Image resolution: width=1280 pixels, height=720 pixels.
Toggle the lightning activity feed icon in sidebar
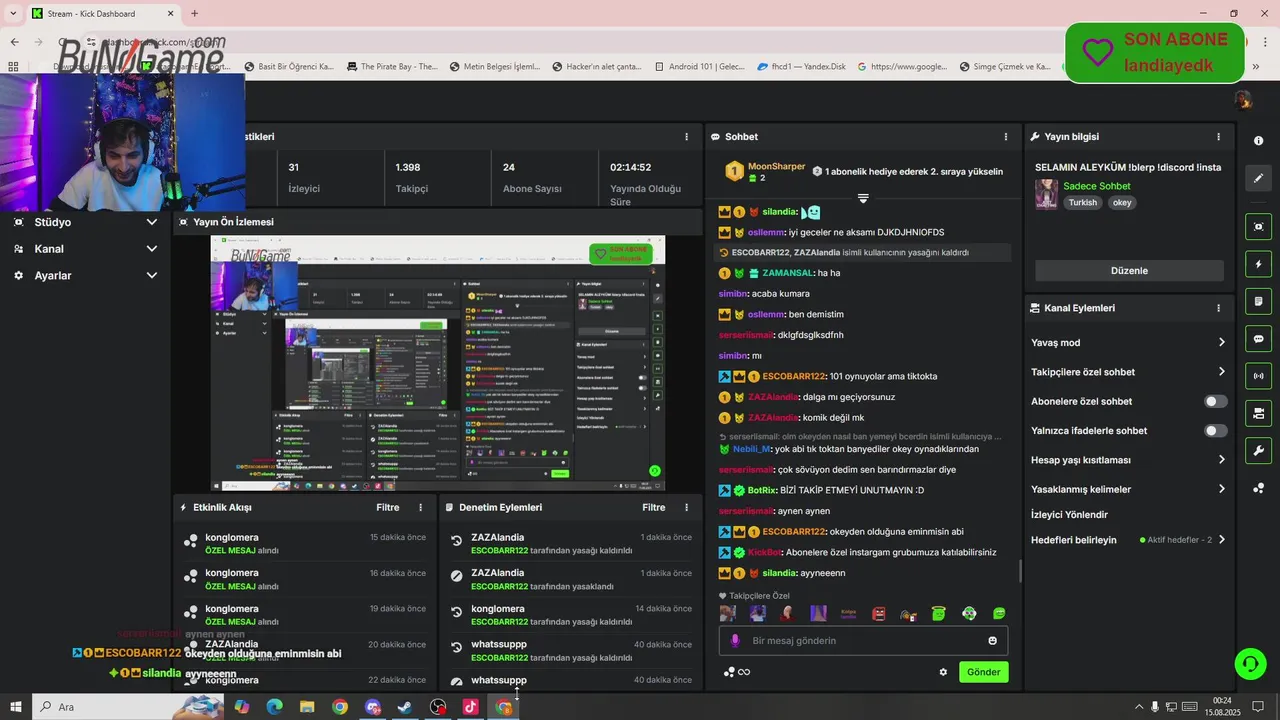click(1258, 264)
